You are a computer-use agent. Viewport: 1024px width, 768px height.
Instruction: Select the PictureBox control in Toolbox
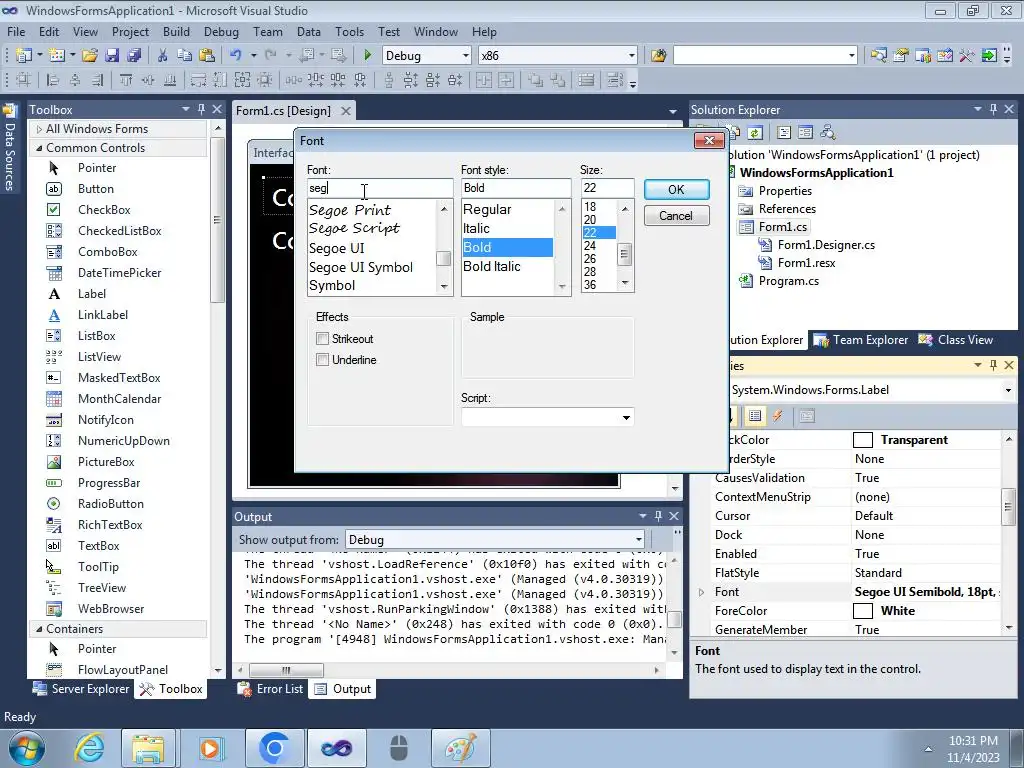(106, 462)
